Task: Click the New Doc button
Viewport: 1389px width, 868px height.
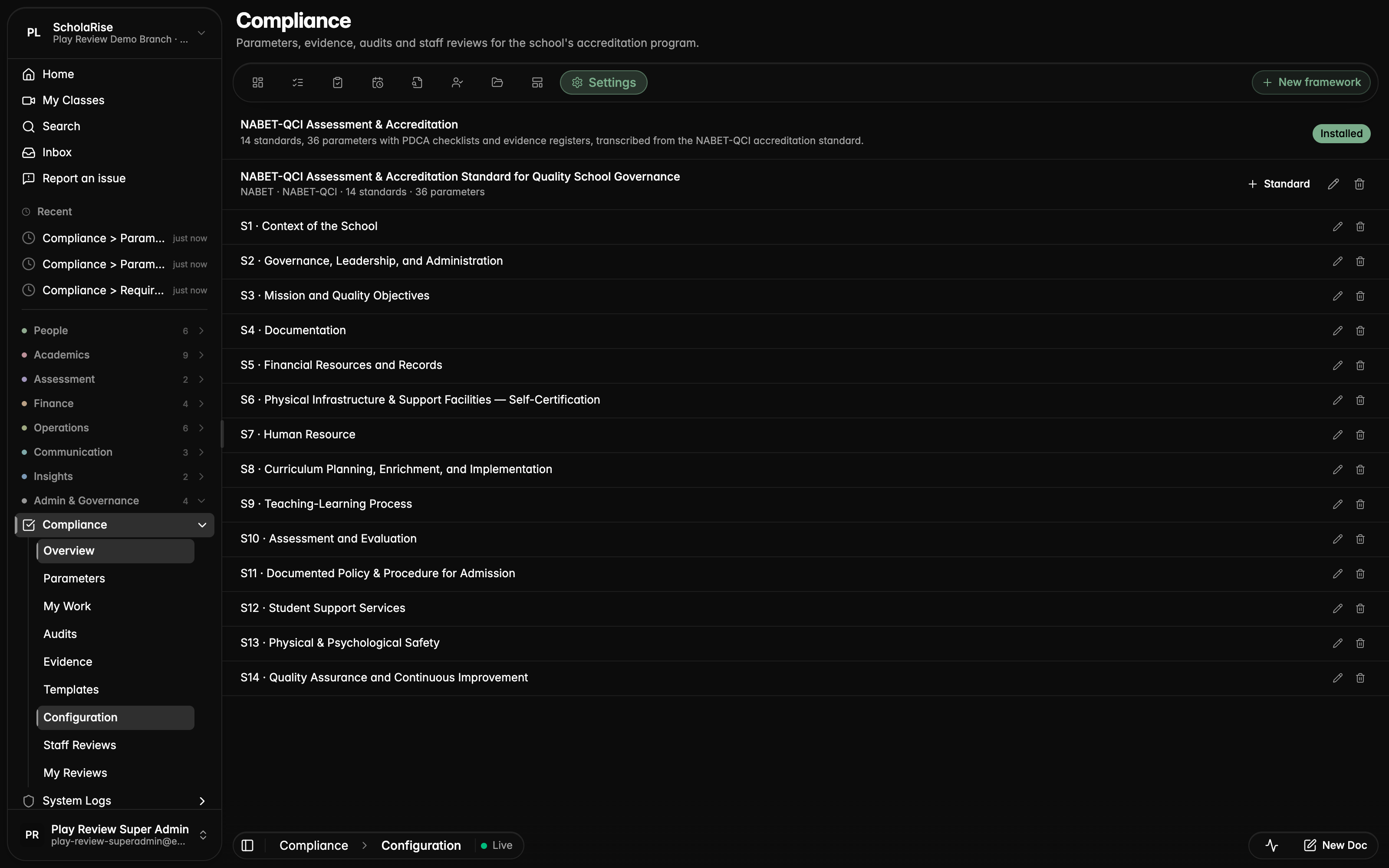Action: [1336, 845]
